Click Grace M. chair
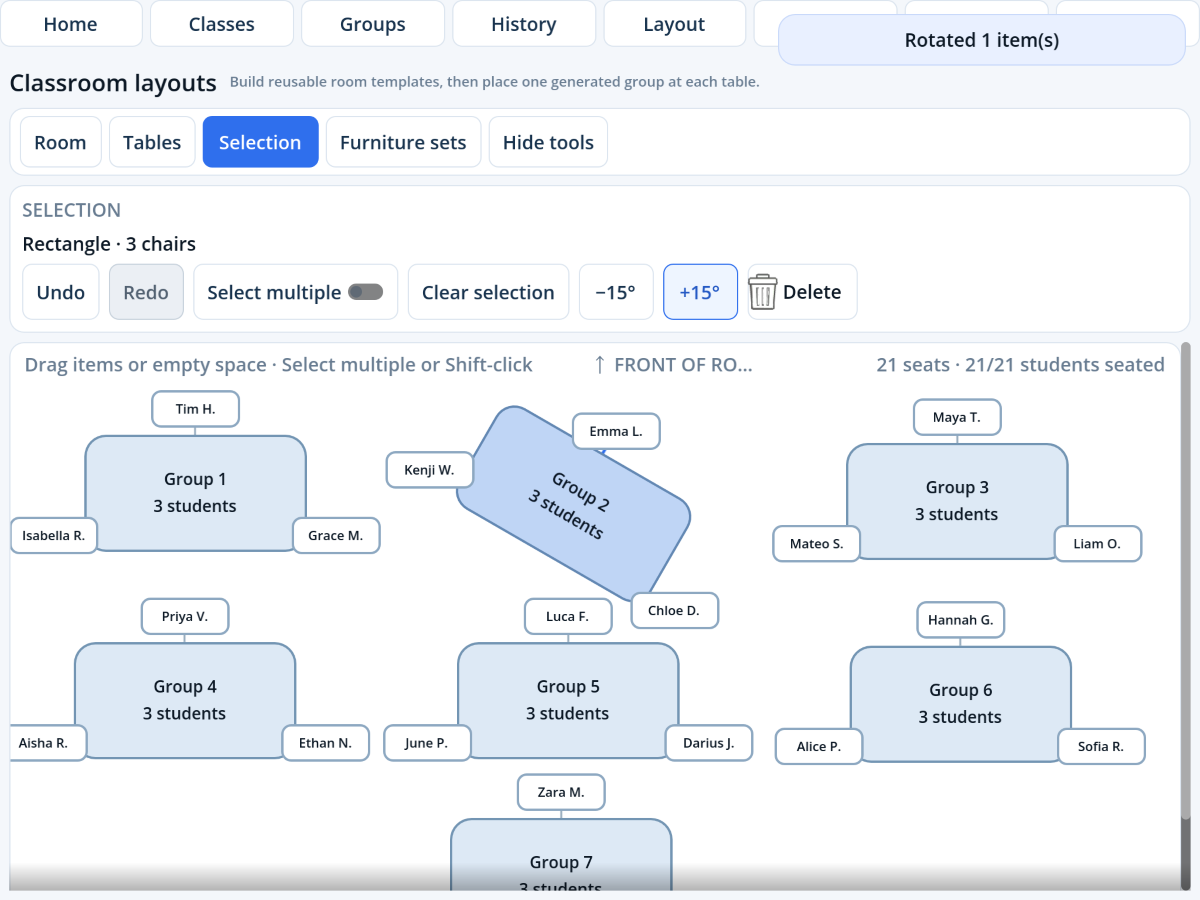The image size is (1200, 900). [336, 535]
